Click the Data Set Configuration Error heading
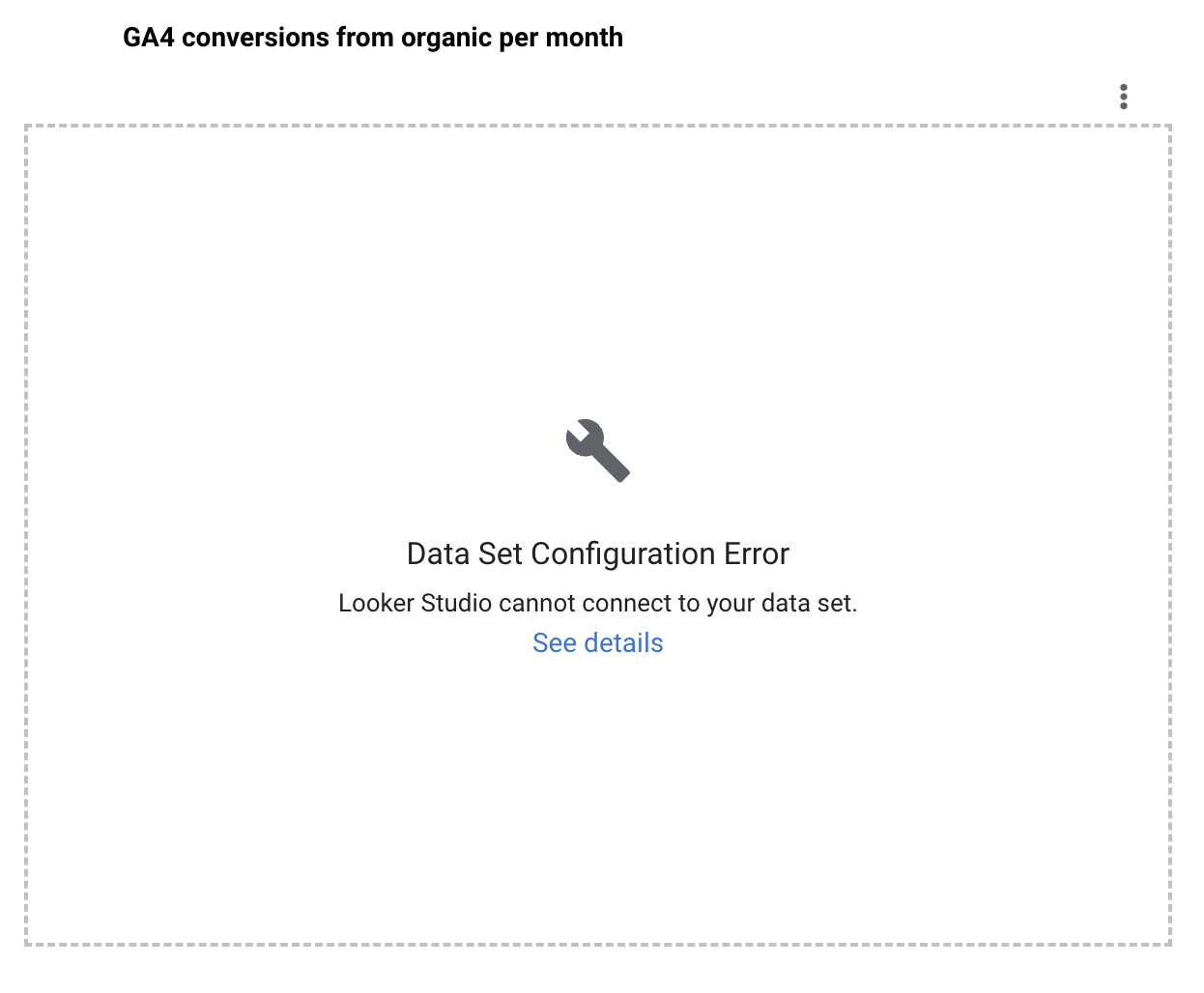The width and height of the screenshot is (1204, 993). 597,553
